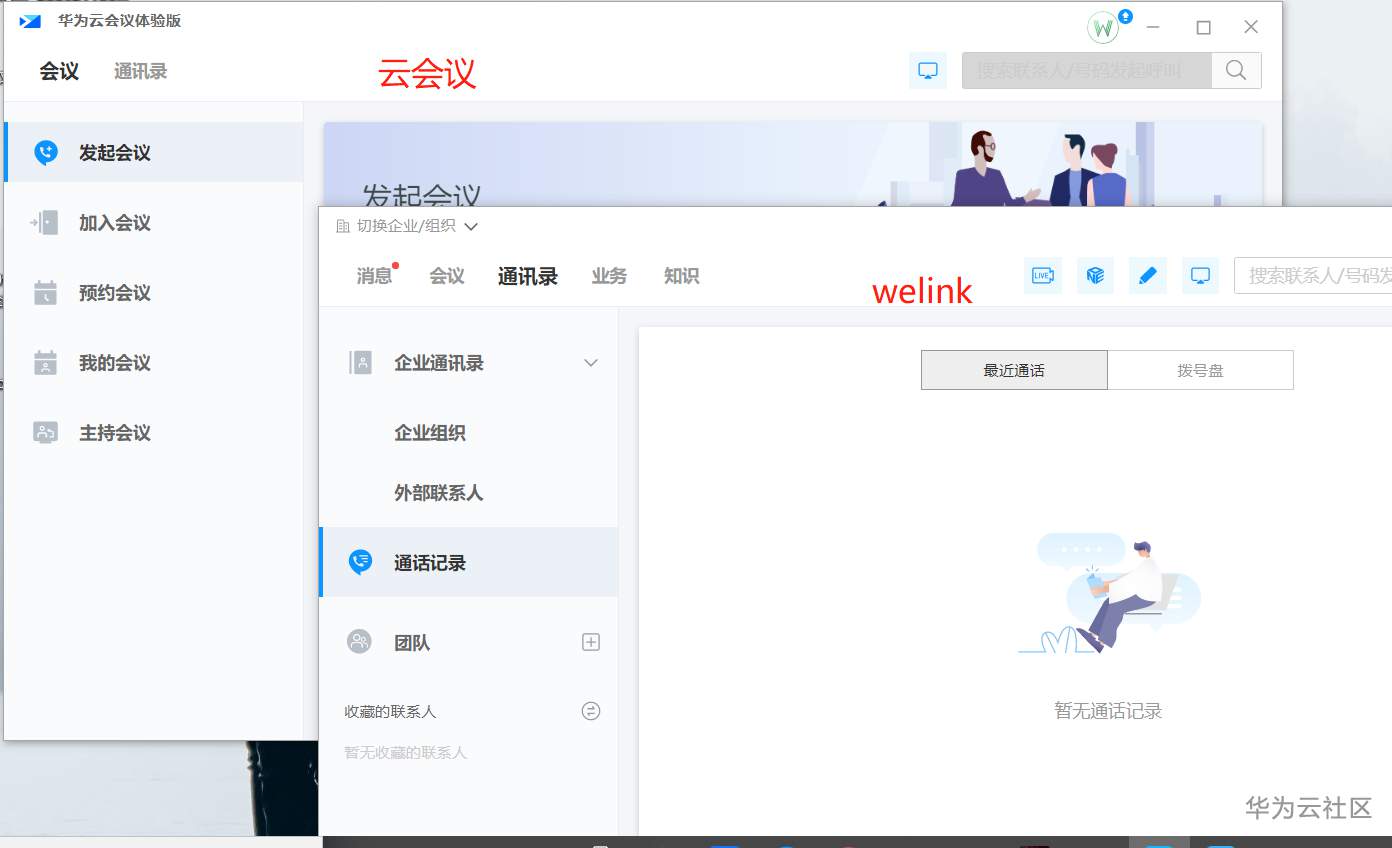Select the 通讯录 tab in WeLink
Image resolution: width=1392 pixels, height=848 pixels.
[x=528, y=276]
